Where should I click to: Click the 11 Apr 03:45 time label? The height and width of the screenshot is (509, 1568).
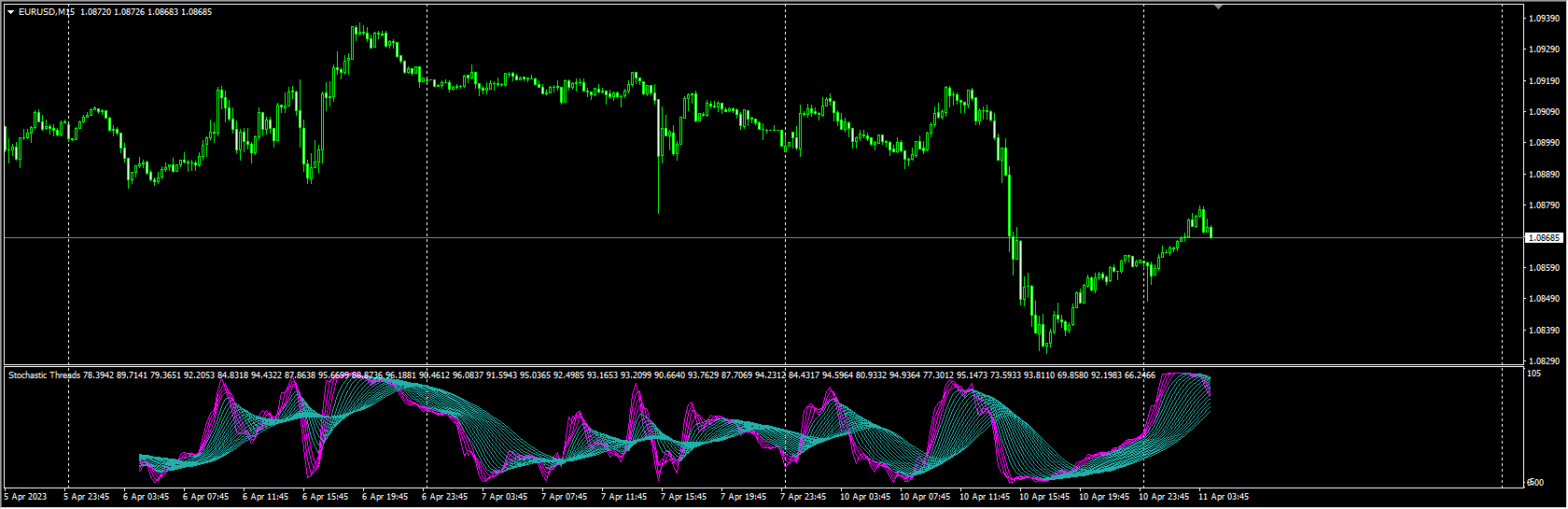[x=1223, y=497]
